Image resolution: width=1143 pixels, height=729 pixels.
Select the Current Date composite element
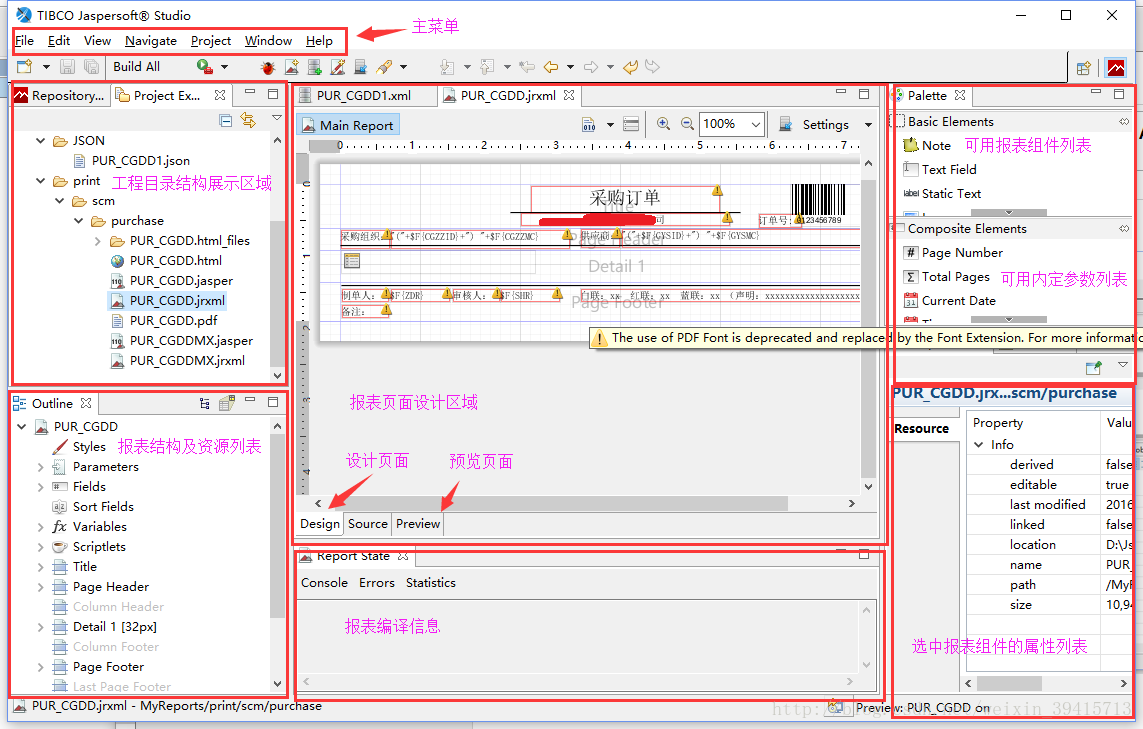(x=949, y=300)
